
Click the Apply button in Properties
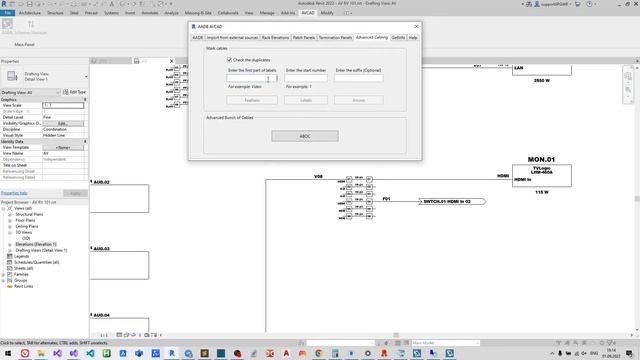pos(75,193)
